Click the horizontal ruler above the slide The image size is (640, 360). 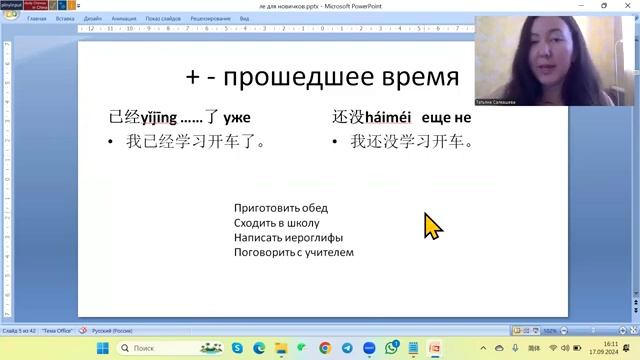276,29
